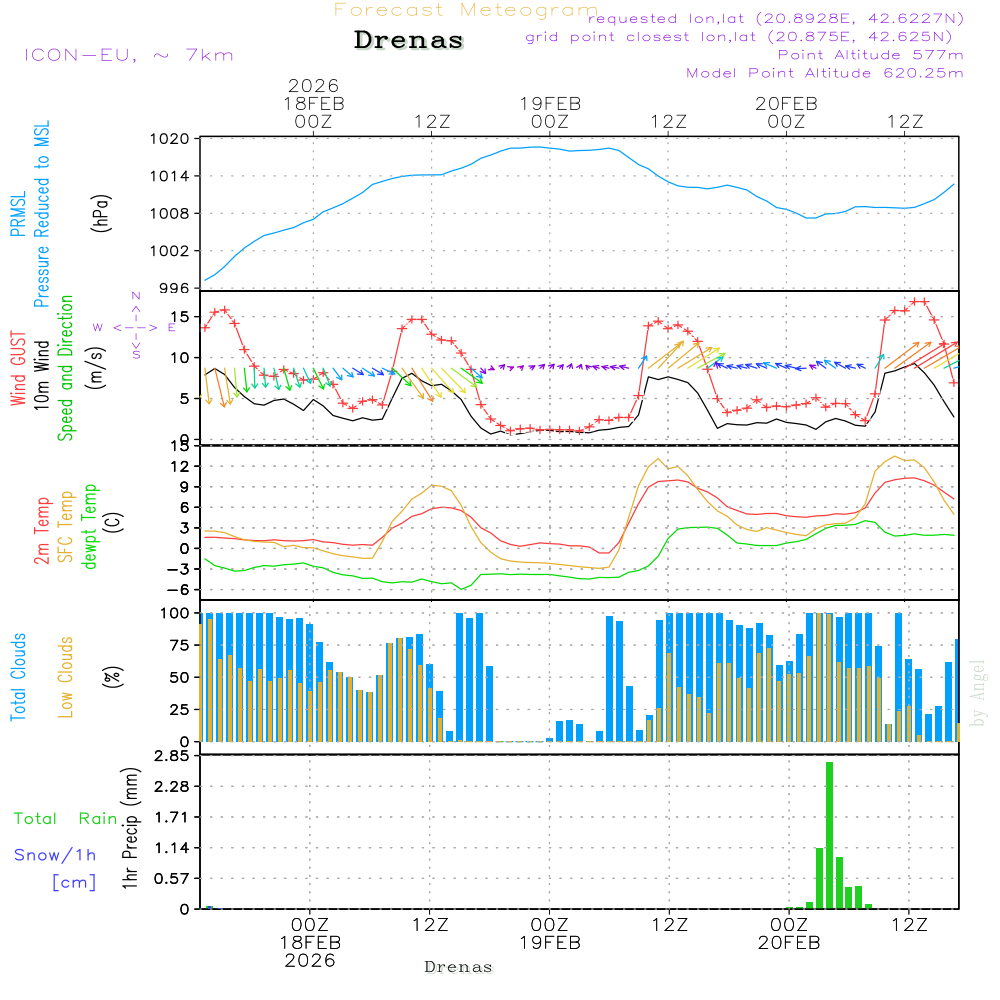This screenshot has height=1000, width=1000.
Task: Select the 19FEB 00Z marker on top axis
Action: click(549, 112)
